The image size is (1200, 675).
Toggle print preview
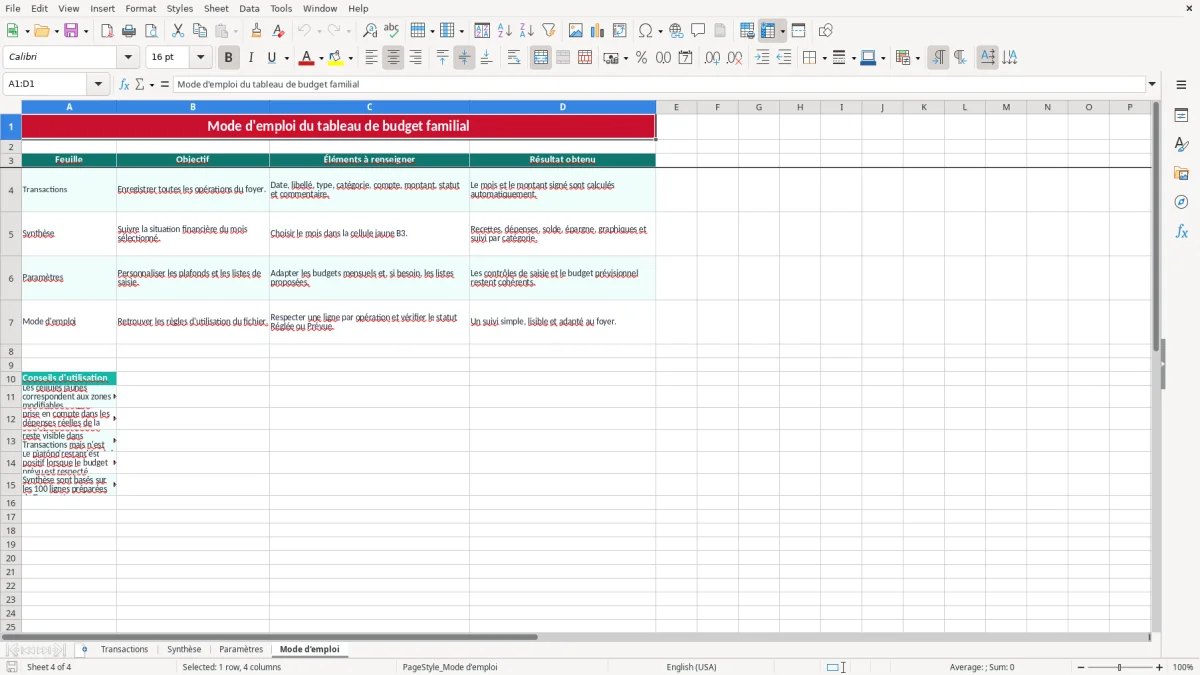tap(151, 31)
